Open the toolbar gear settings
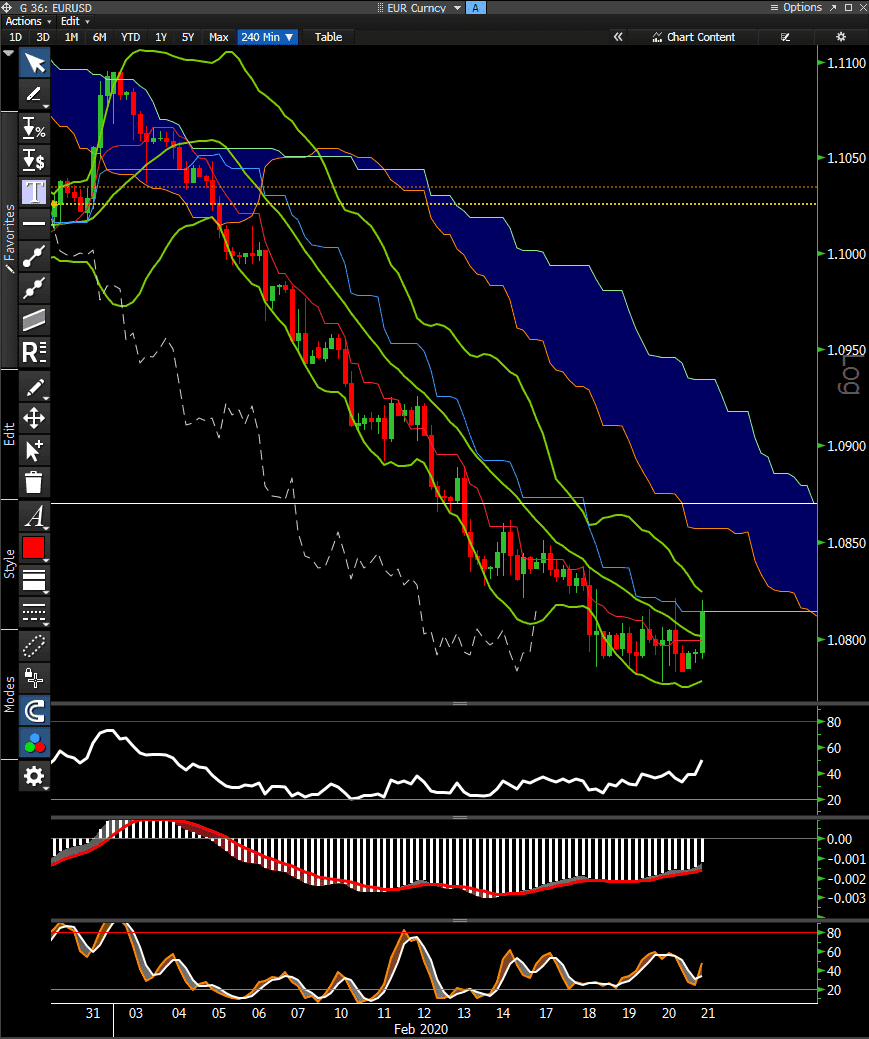This screenshot has height=1039, width=869. point(34,775)
